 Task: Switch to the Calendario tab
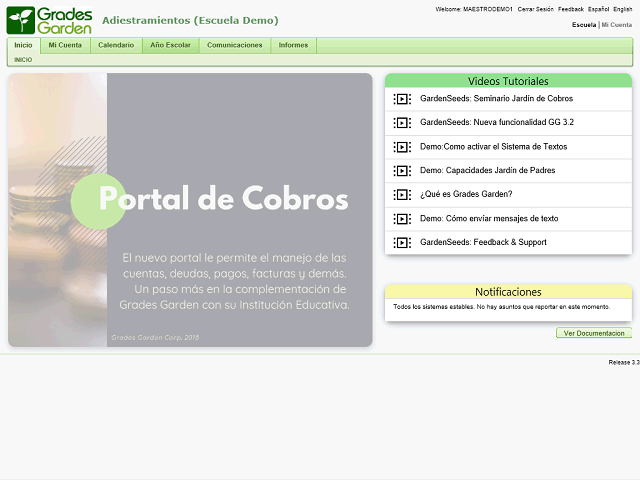116,45
